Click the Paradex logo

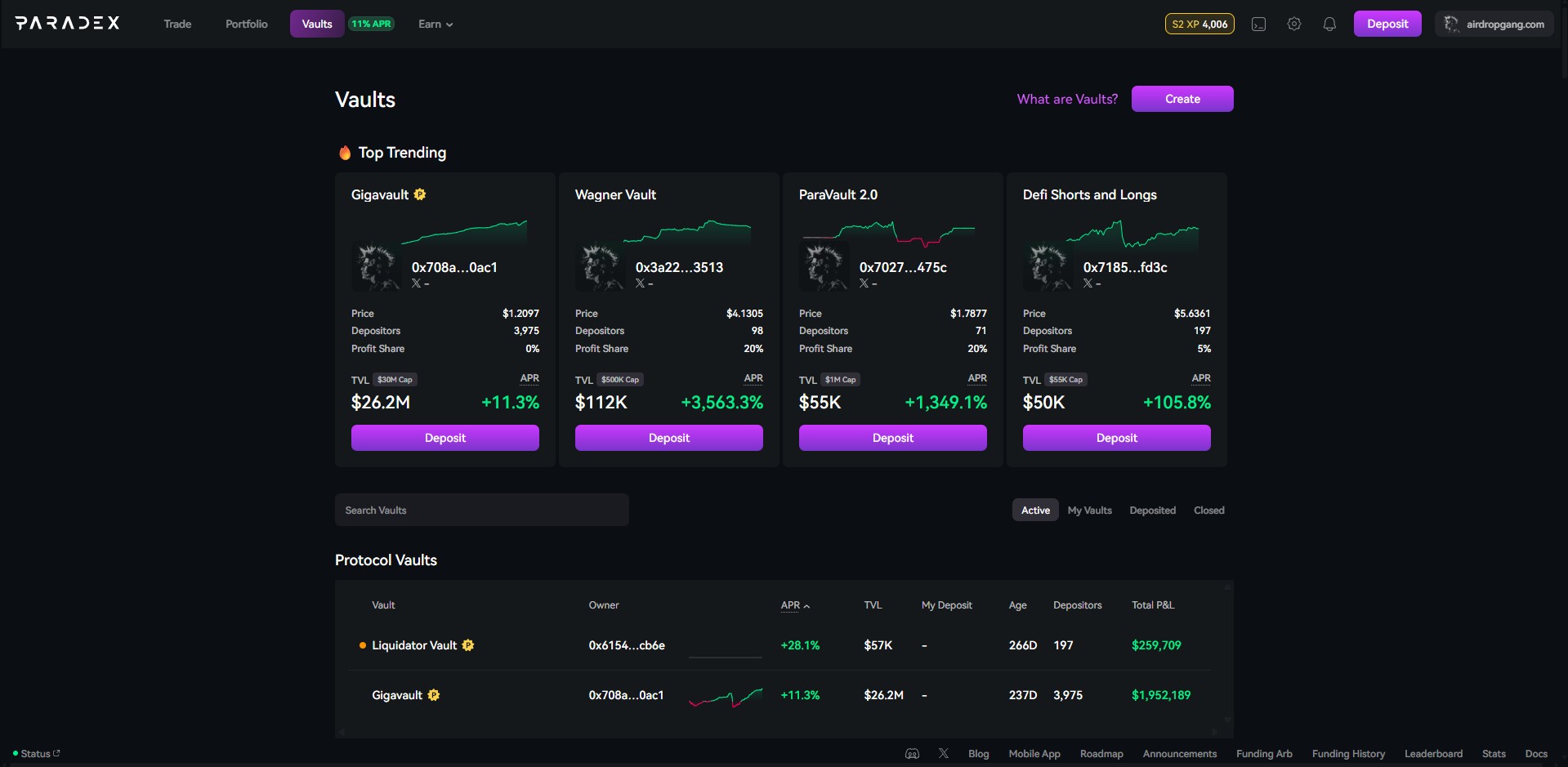[x=68, y=23]
